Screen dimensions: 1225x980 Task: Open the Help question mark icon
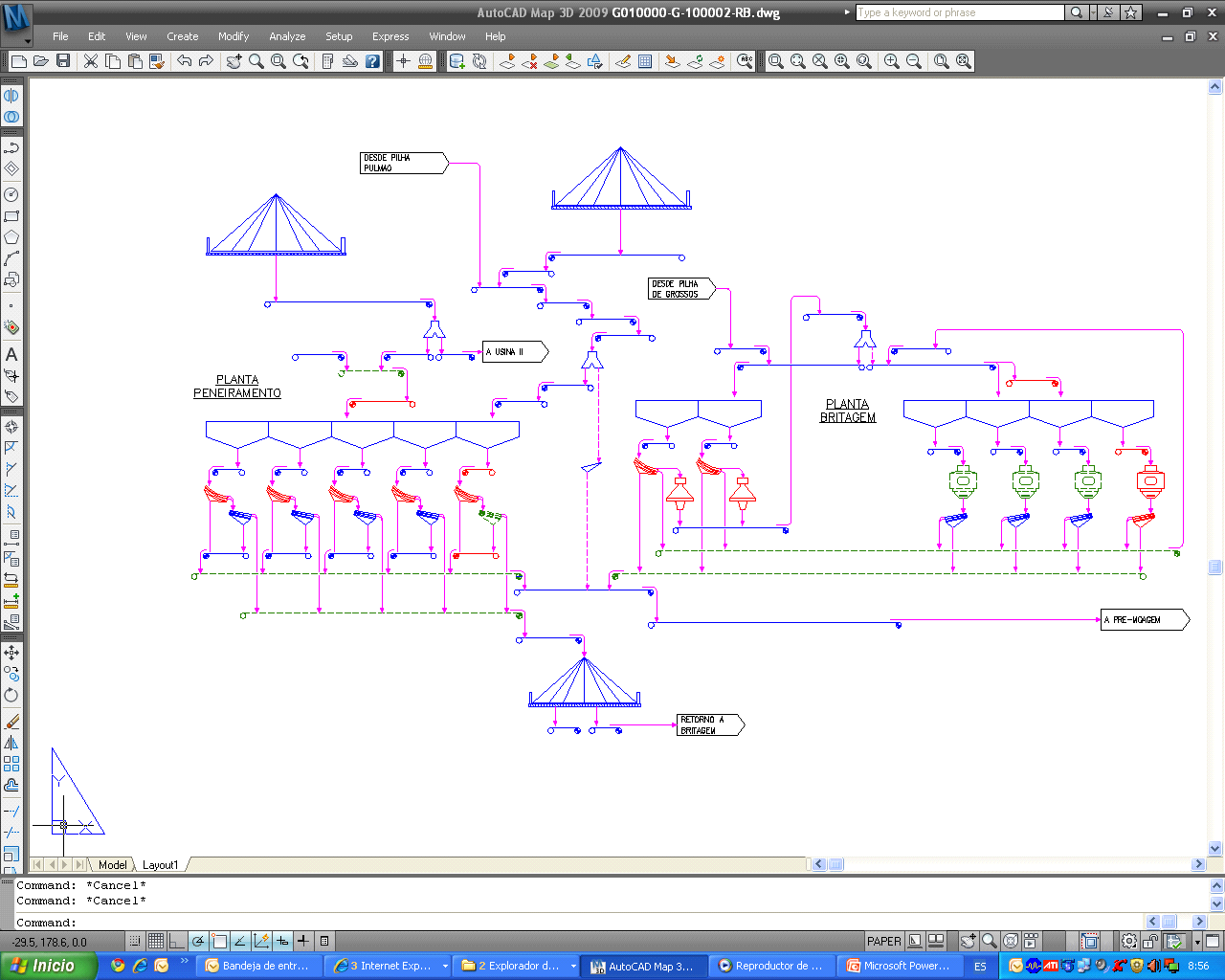click(373, 61)
